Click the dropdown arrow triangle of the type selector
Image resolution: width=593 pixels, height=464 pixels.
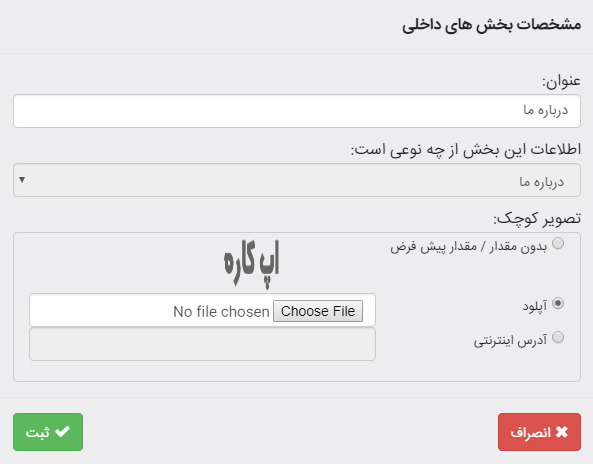pyautogui.click(x=22, y=180)
